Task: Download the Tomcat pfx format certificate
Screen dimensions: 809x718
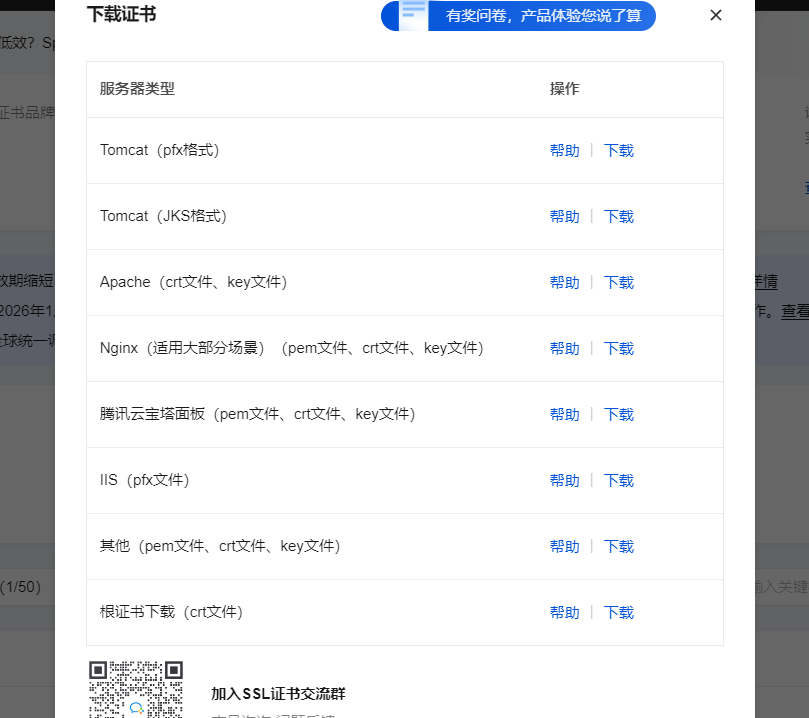Action: pos(619,151)
